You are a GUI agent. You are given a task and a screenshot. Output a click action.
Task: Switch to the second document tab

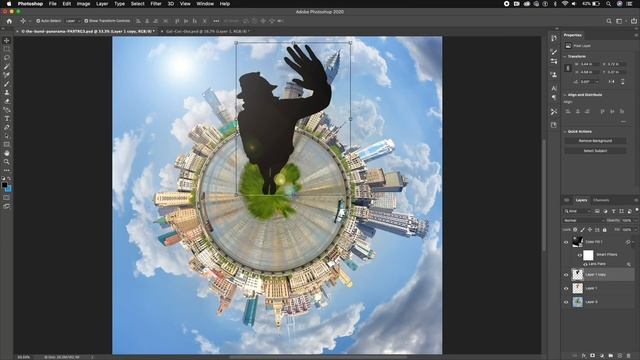coord(207,31)
